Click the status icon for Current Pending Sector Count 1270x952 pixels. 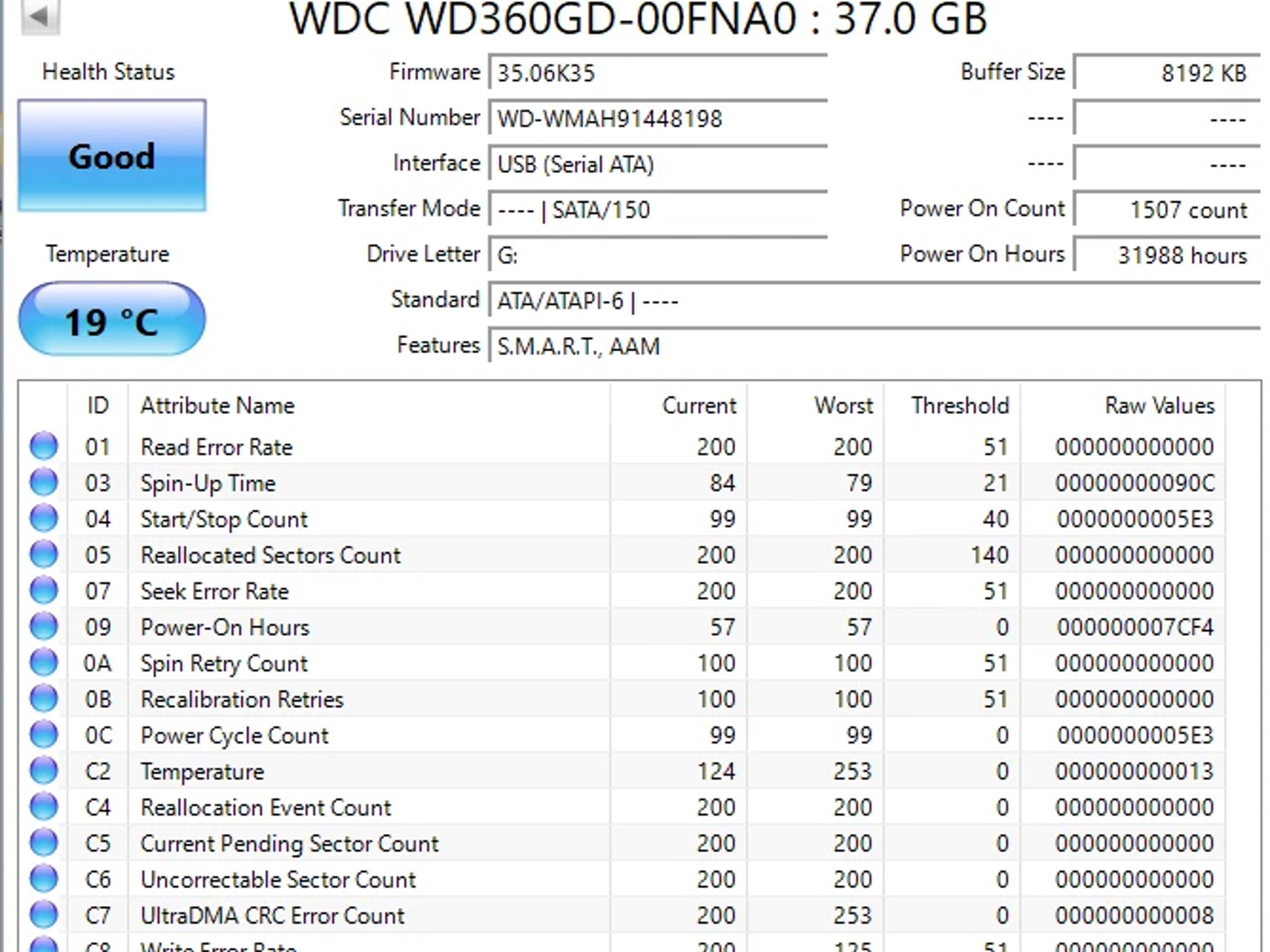[44, 842]
